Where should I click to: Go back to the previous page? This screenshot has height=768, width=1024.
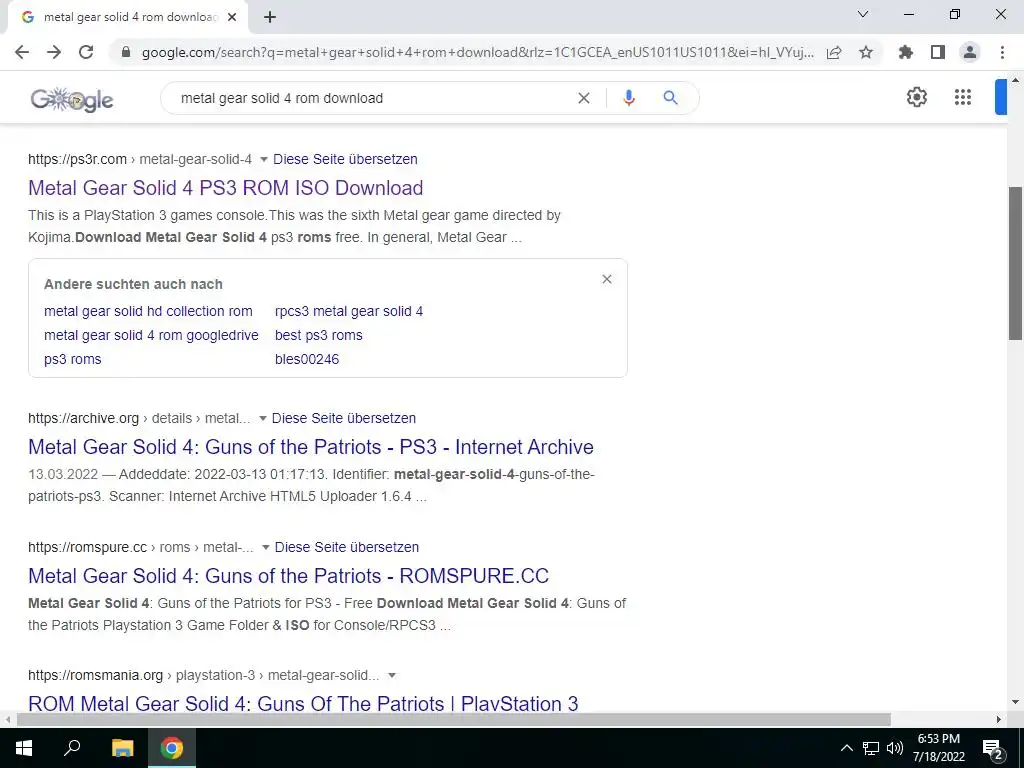click(x=22, y=52)
